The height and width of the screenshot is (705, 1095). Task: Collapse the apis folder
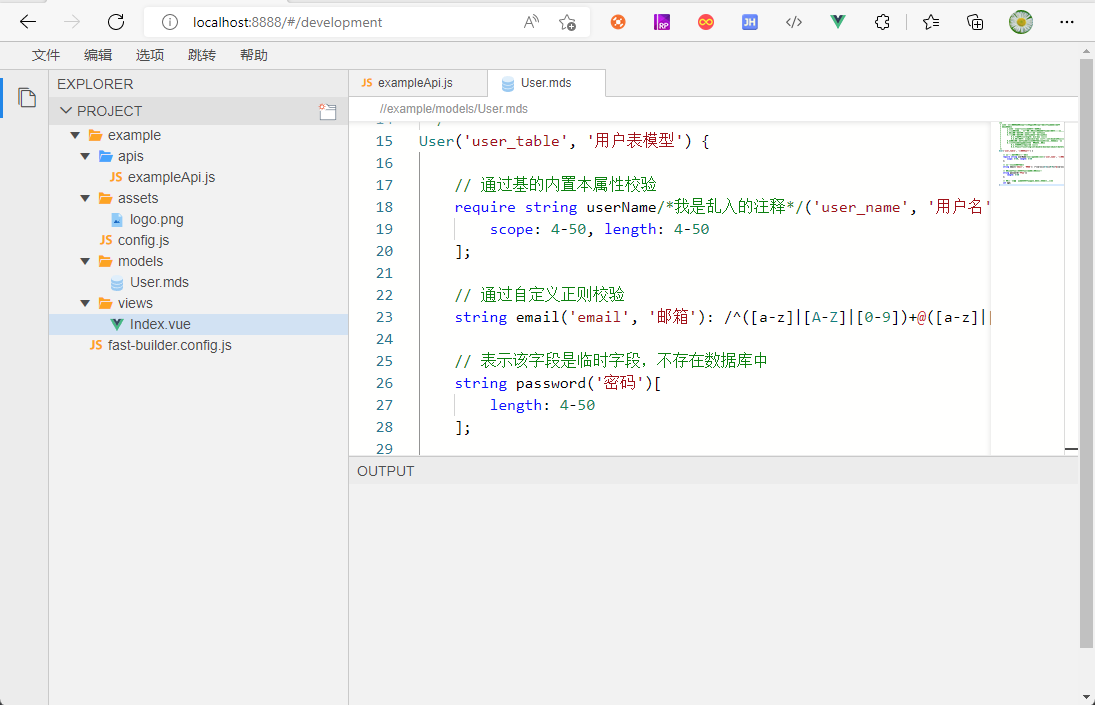coord(85,156)
